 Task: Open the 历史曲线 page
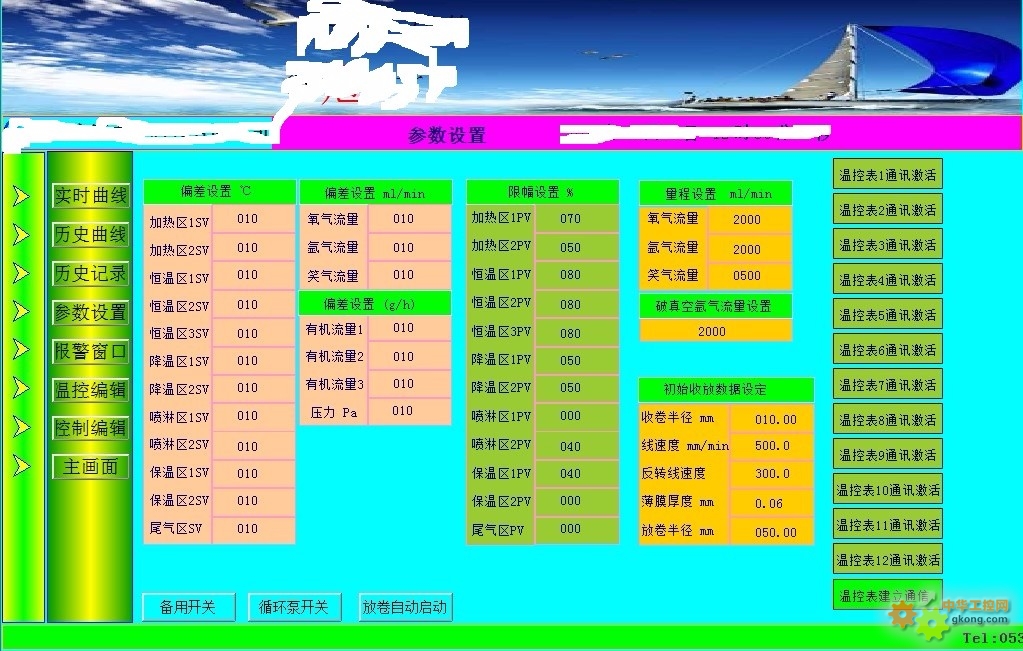pyautogui.click(x=91, y=234)
